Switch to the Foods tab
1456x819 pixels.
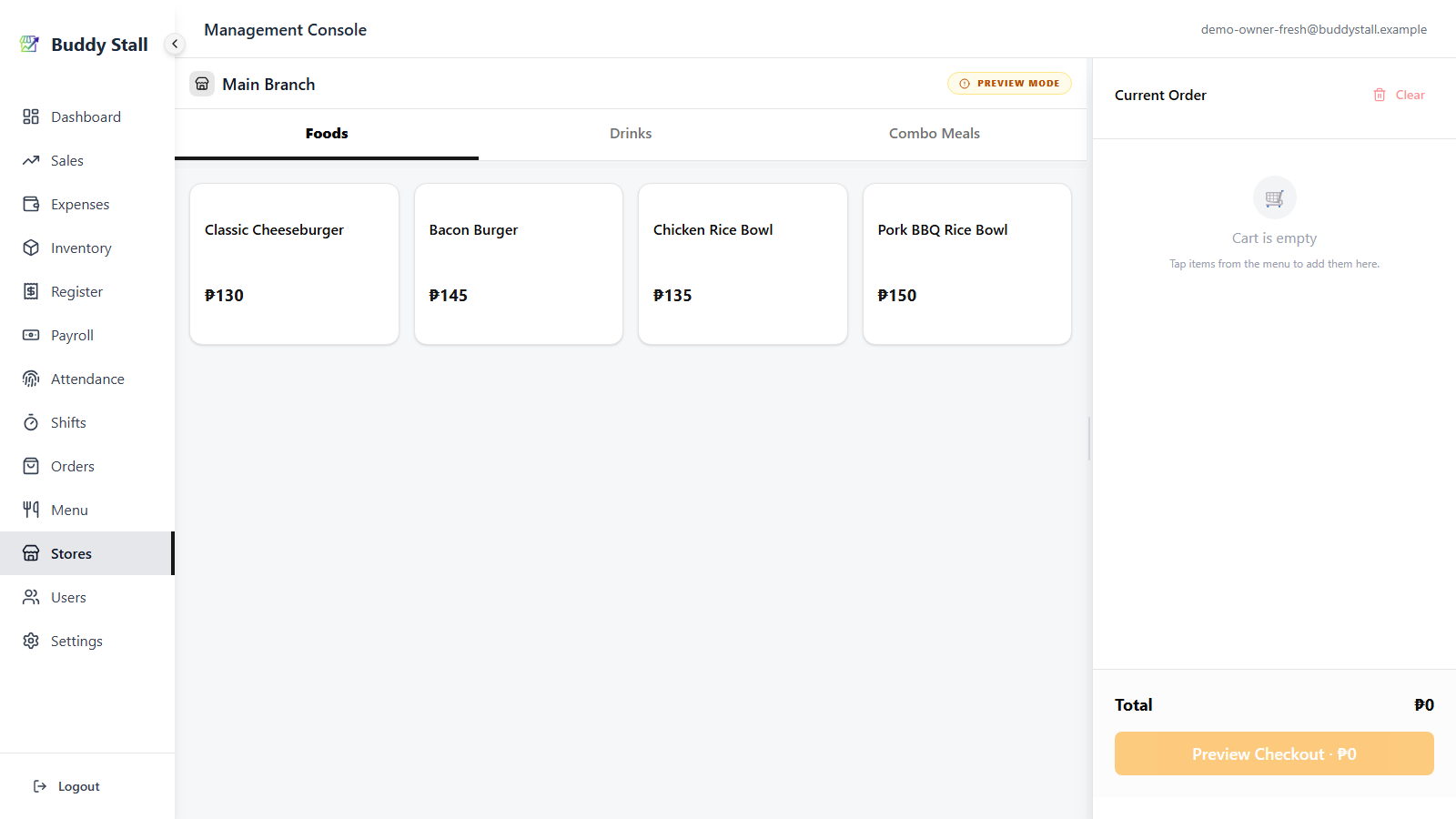point(327,134)
